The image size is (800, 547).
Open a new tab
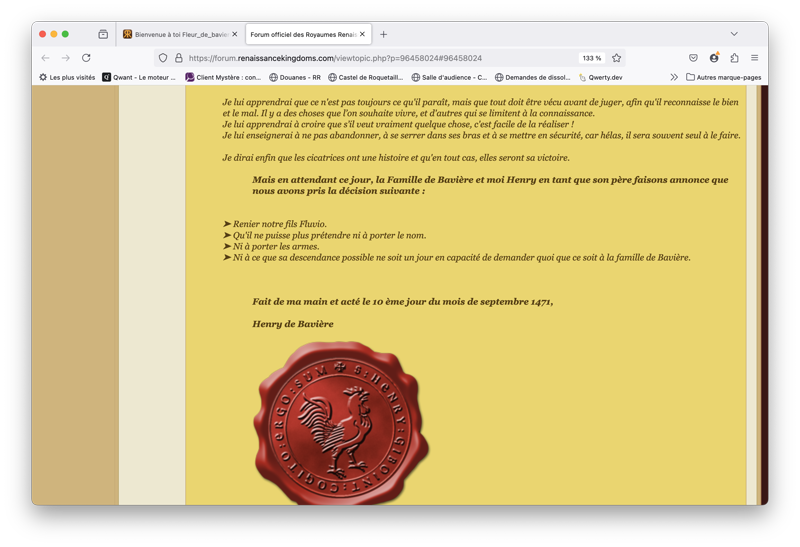[384, 34]
